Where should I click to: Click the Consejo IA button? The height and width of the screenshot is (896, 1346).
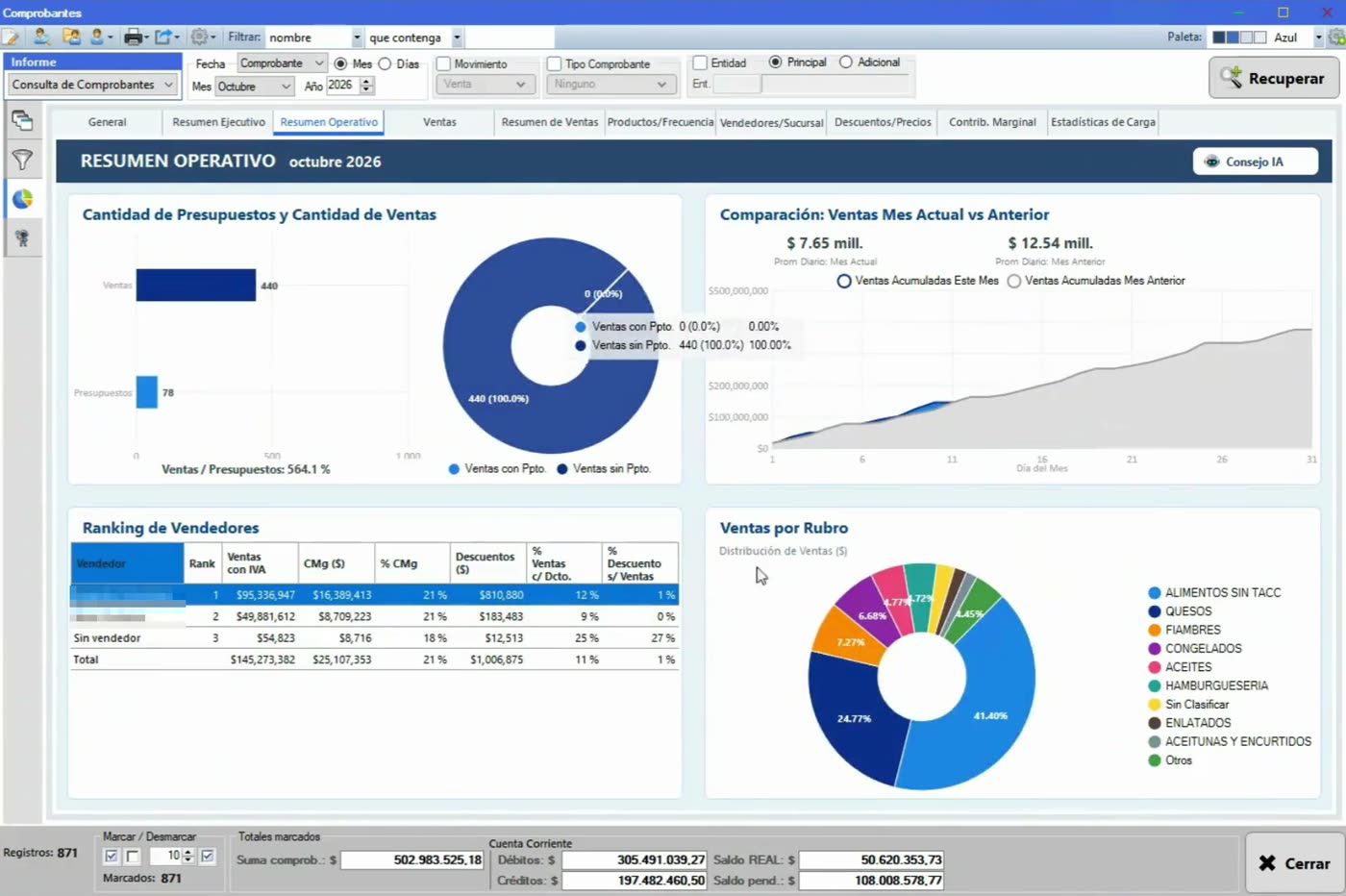(1255, 162)
